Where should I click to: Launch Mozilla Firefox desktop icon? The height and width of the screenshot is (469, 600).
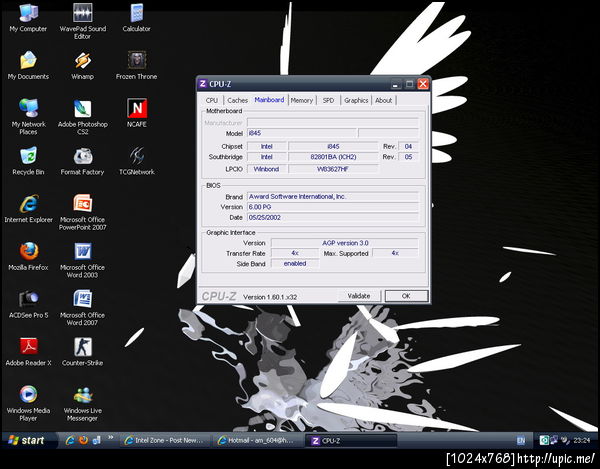click(x=28, y=256)
